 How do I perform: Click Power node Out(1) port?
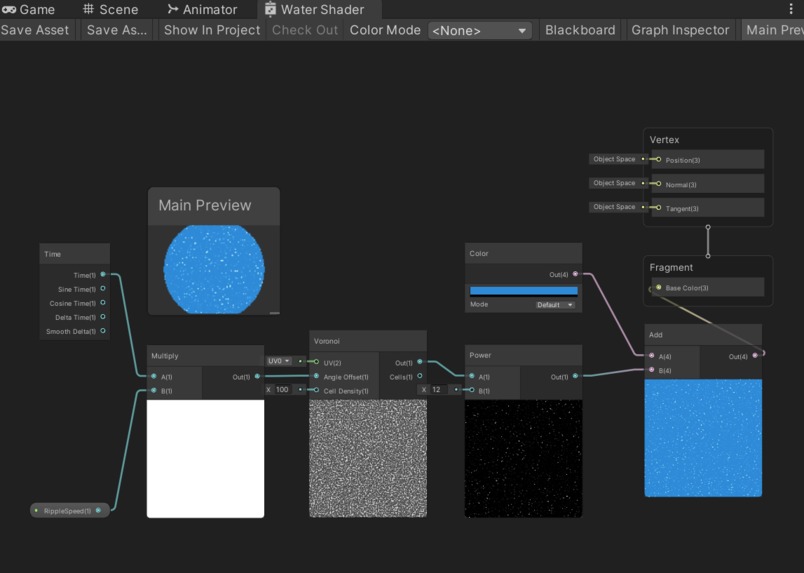575,376
